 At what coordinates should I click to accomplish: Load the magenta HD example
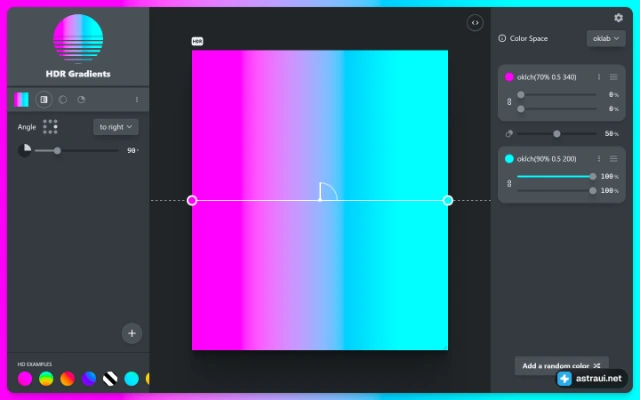click(x=25, y=379)
